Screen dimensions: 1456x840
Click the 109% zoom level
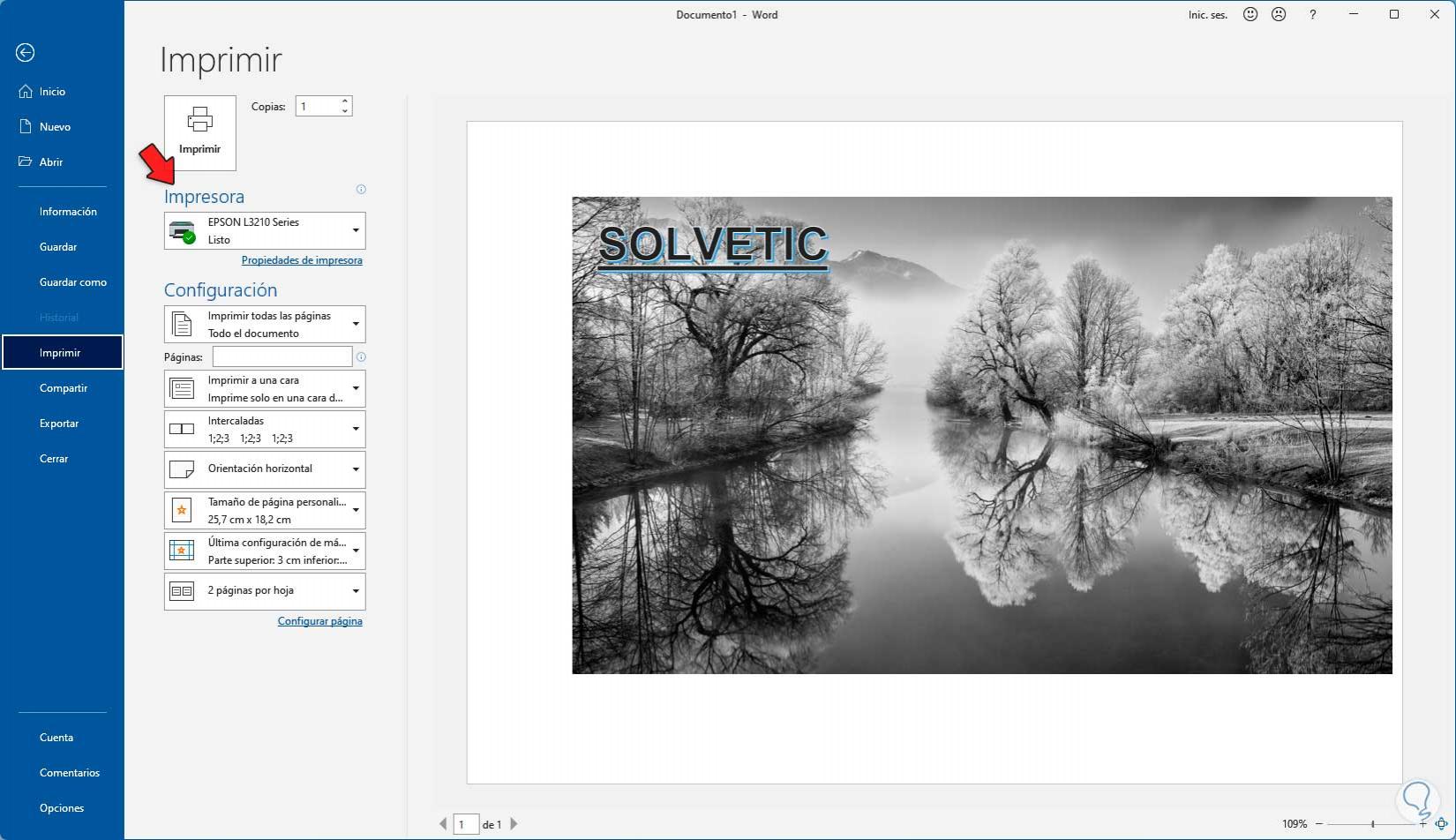pyautogui.click(x=1295, y=824)
